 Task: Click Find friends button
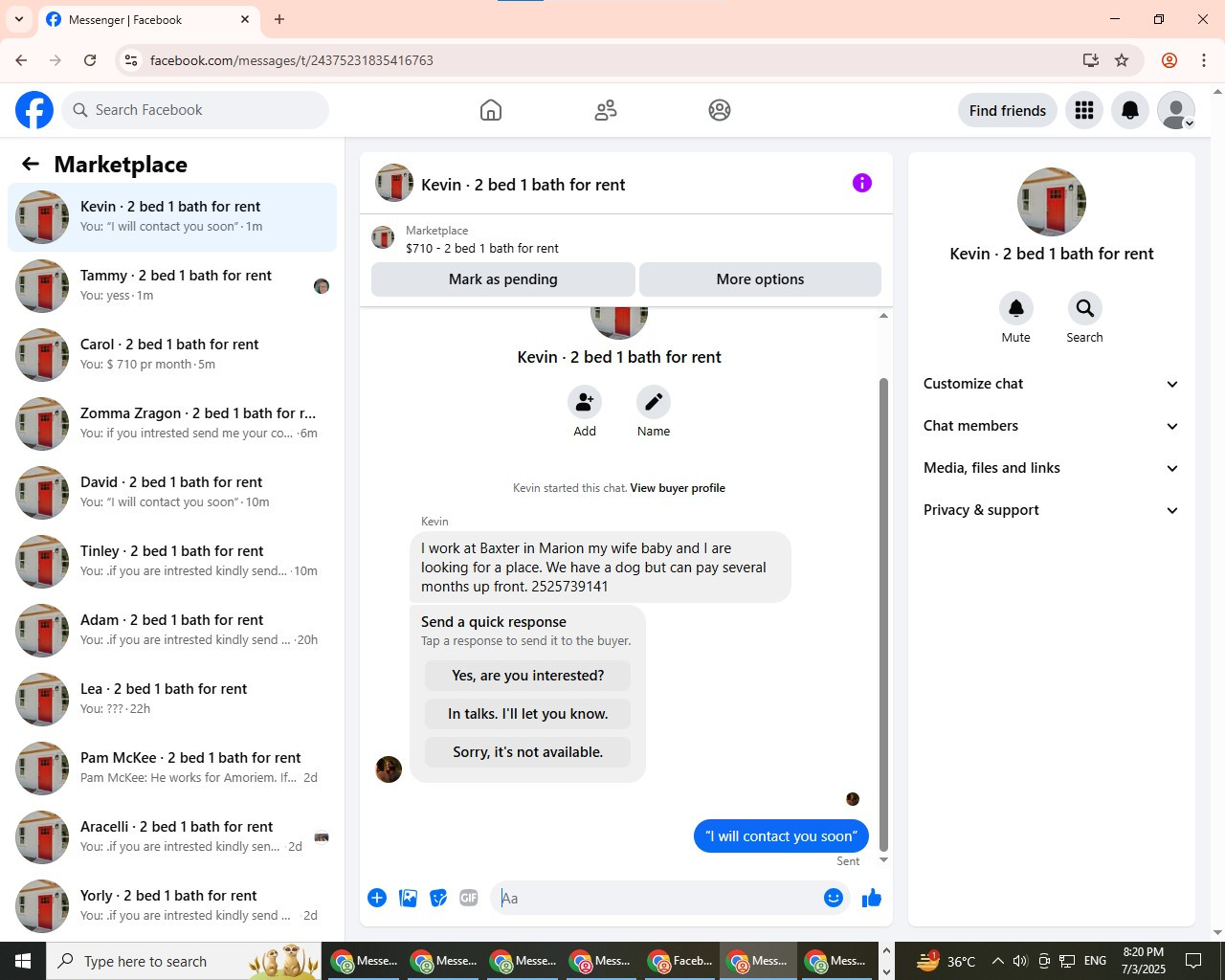coord(1008,110)
